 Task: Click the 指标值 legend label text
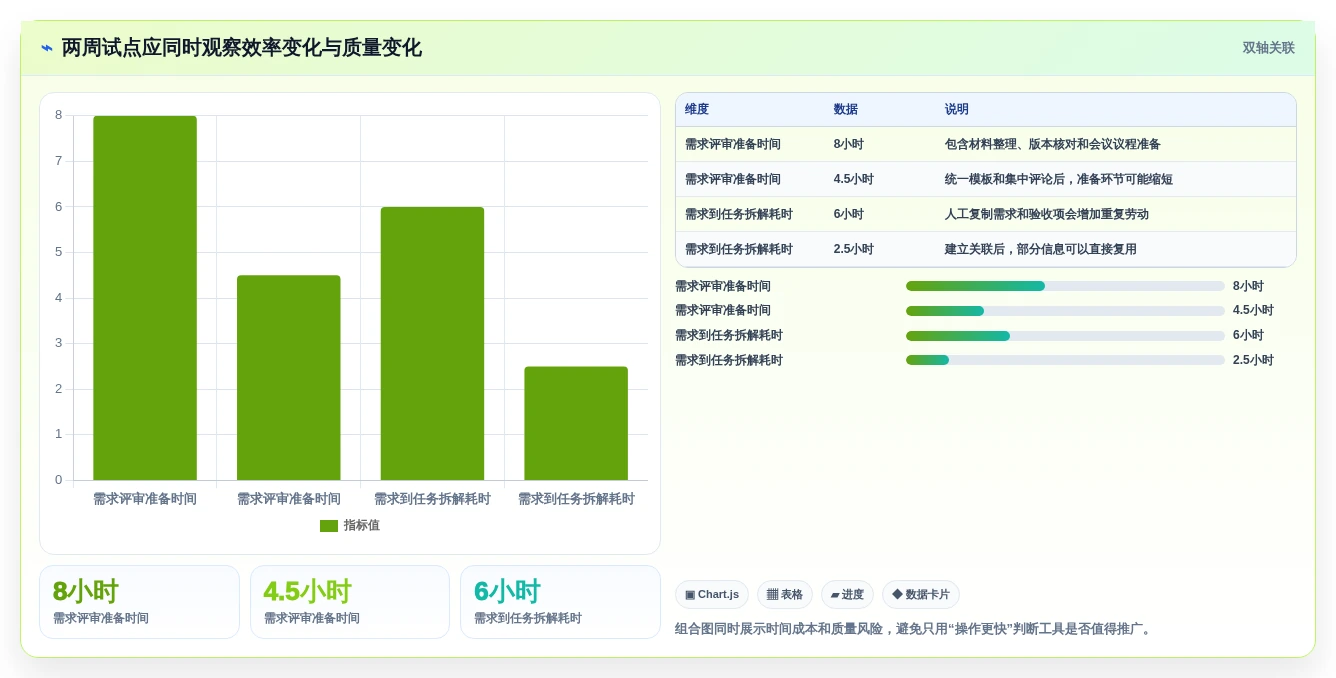pos(362,526)
